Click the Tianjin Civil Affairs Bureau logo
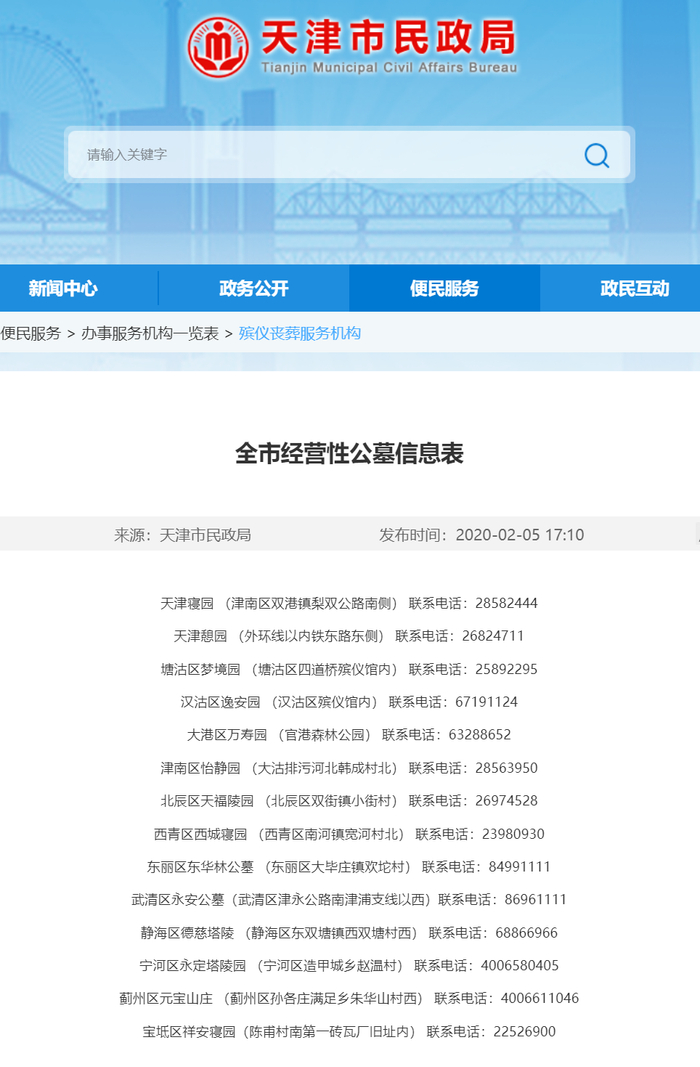700x1067 pixels. coord(218,47)
